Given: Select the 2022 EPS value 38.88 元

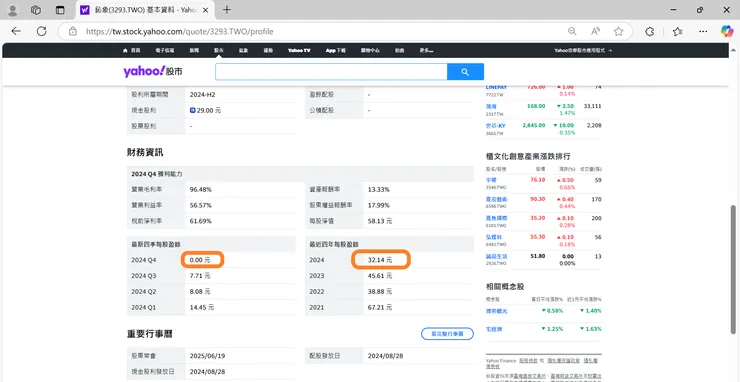Looking at the screenshot, I should click(x=380, y=292).
